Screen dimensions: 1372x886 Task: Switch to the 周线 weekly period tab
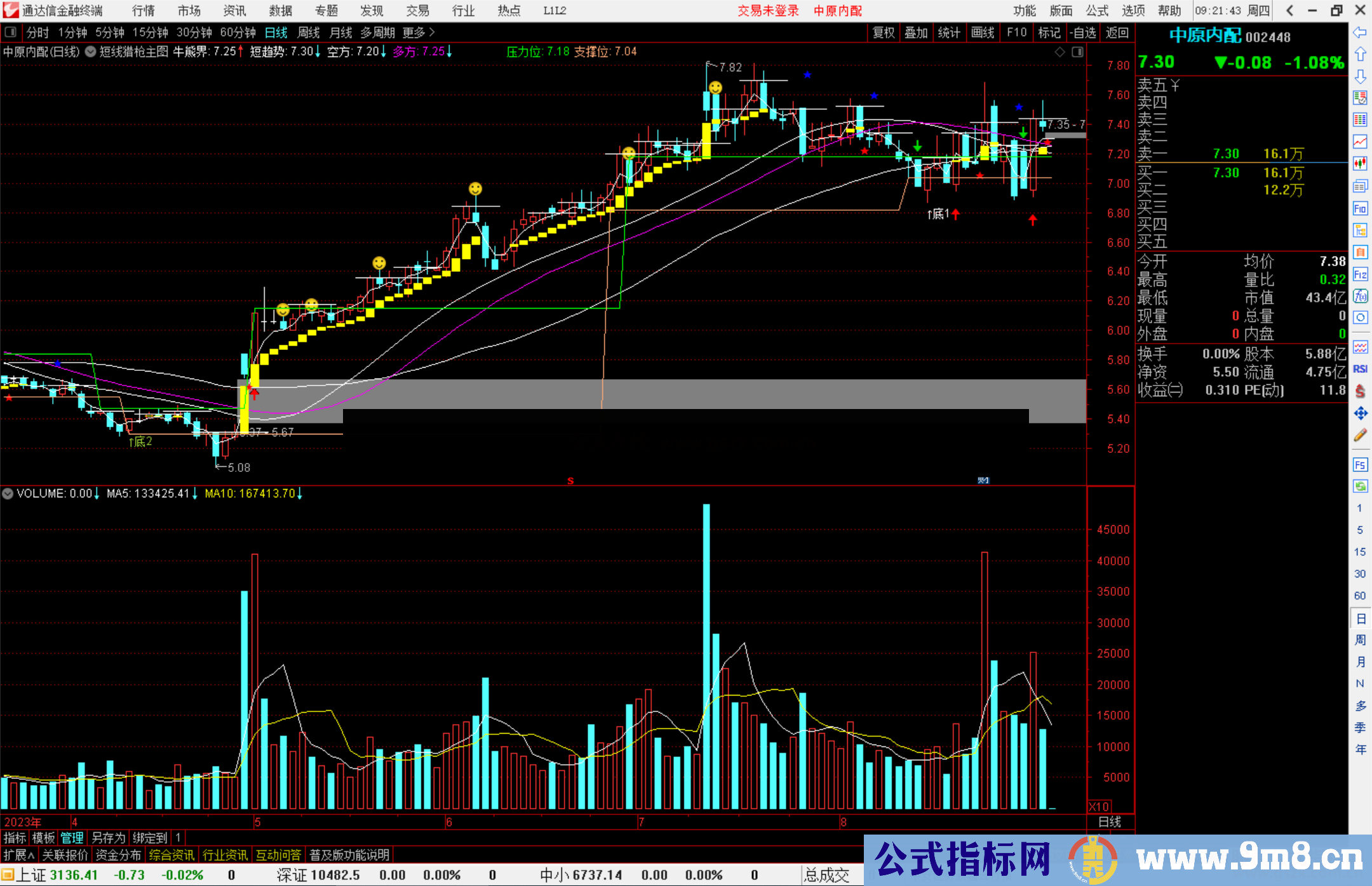(309, 32)
